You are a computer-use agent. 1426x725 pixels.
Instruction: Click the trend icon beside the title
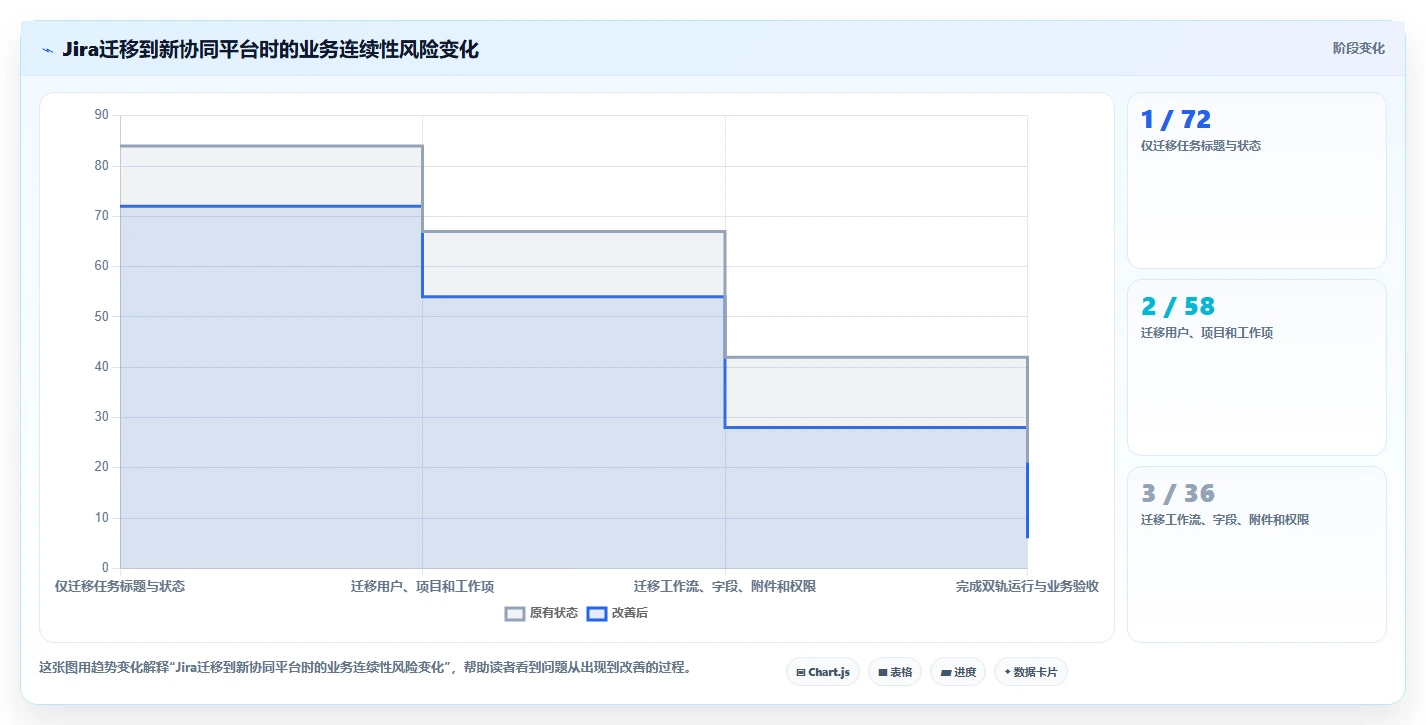(47, 50)
